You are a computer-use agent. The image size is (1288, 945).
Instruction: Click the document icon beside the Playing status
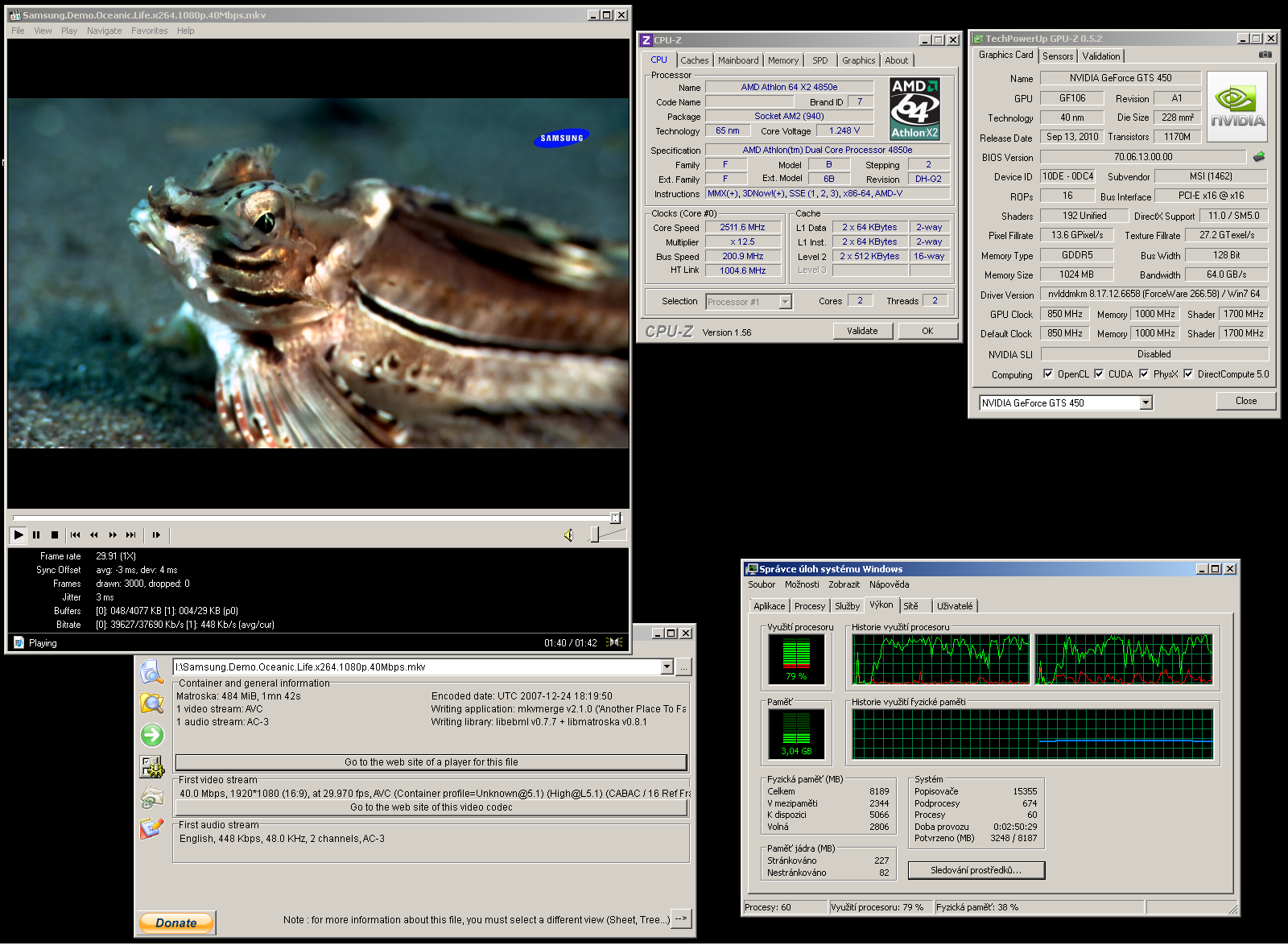19,642
